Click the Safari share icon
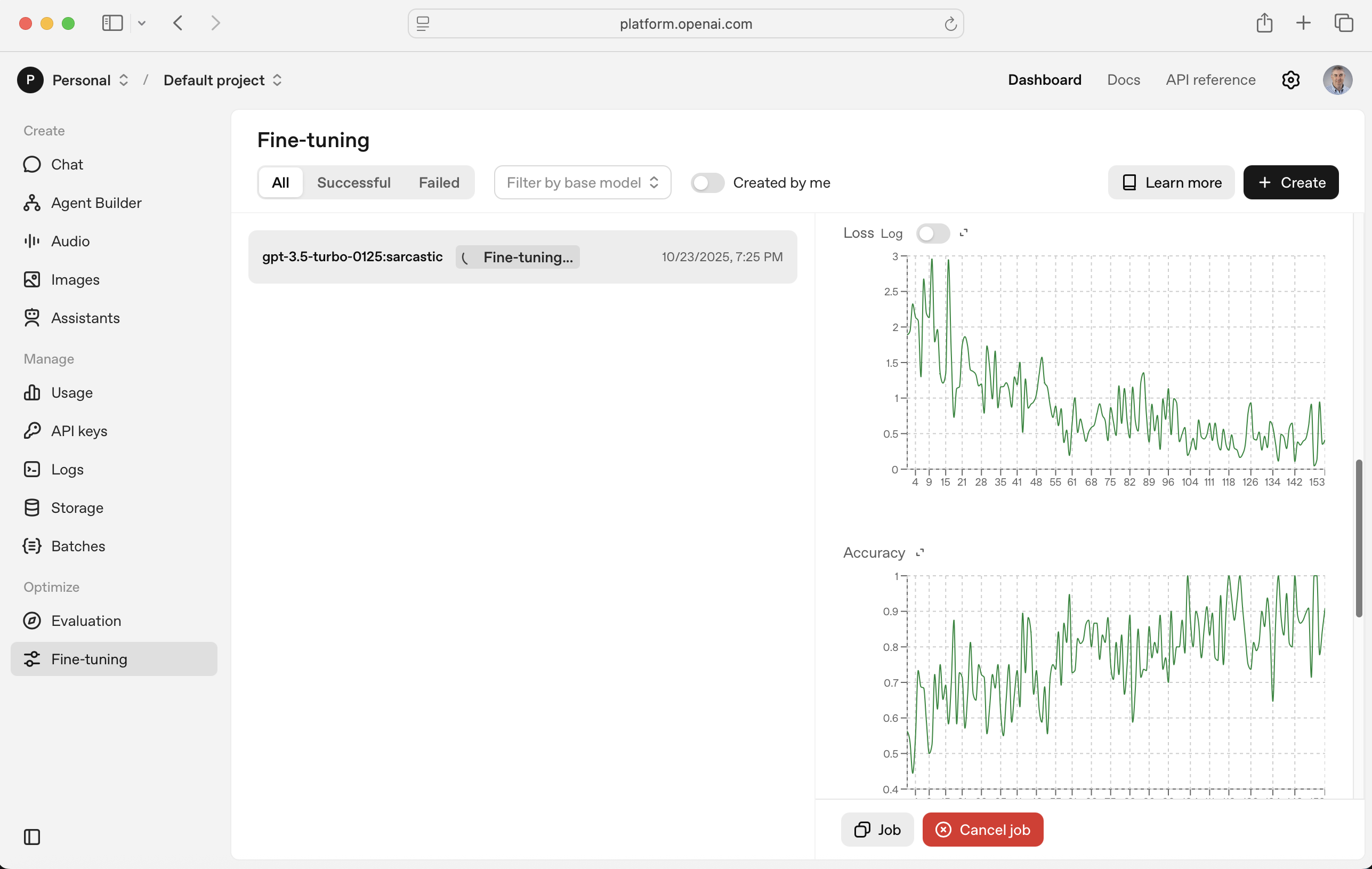Viewport: 1372px width, 869px height. 1264,23
